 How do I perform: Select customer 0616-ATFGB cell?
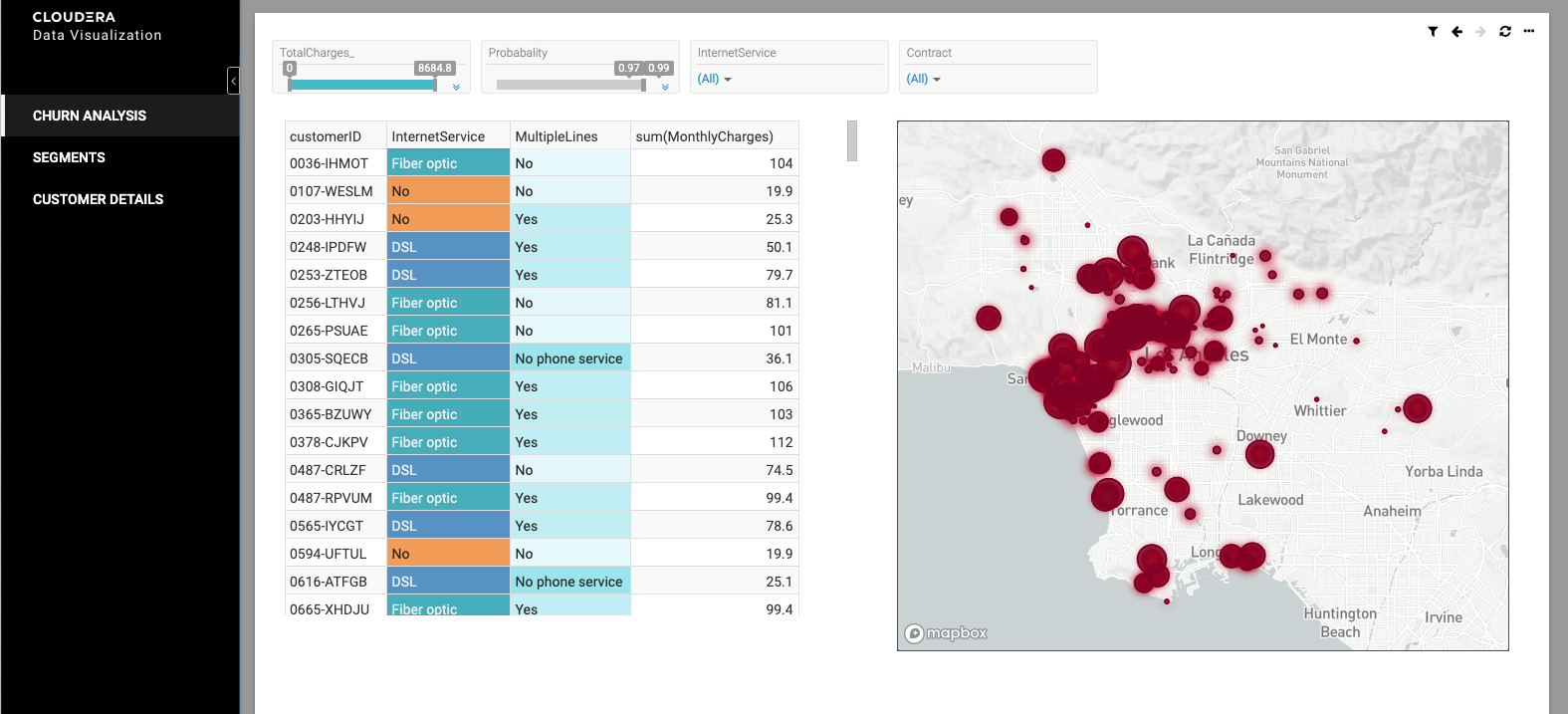tap(336, 582)
